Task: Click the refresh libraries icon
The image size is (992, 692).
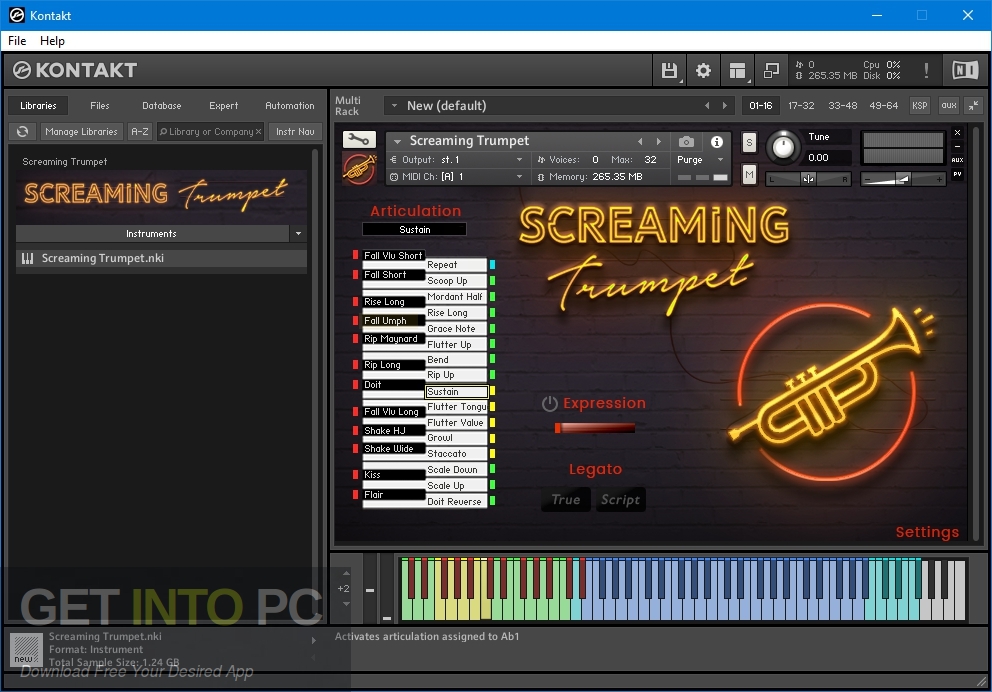Action: click(23, 132)
